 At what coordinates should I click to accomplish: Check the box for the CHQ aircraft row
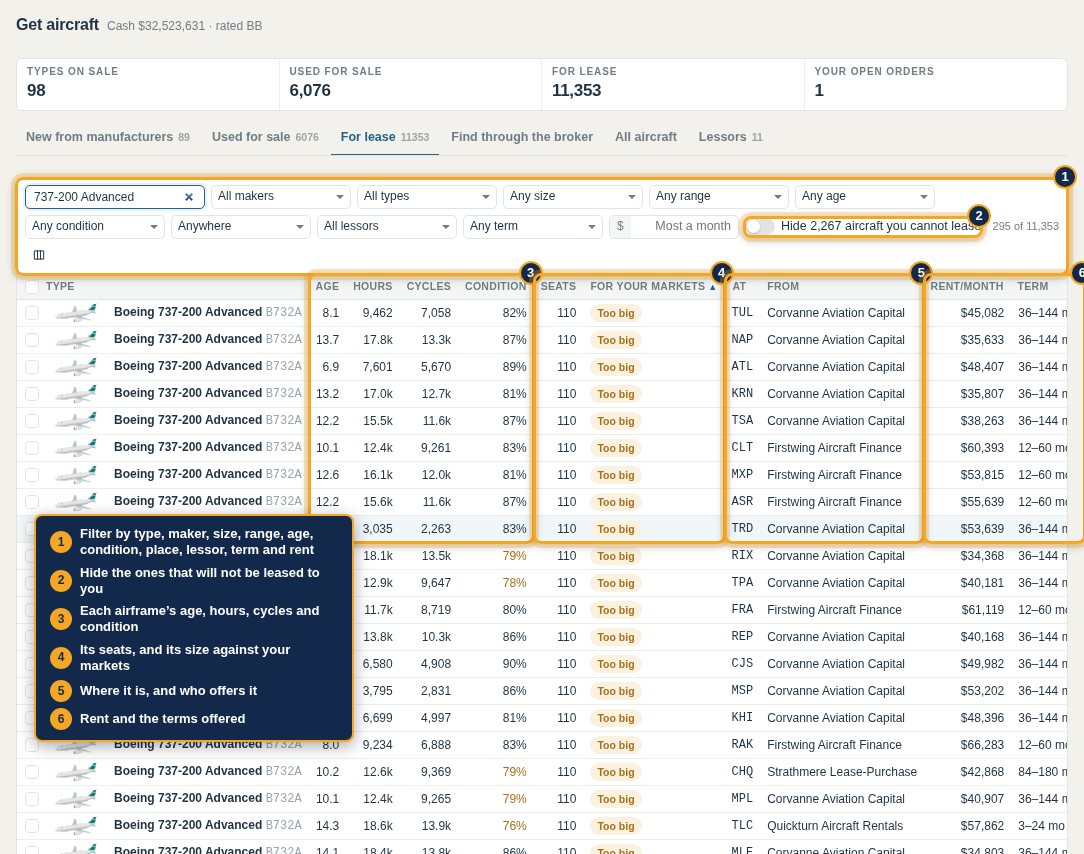32,772
